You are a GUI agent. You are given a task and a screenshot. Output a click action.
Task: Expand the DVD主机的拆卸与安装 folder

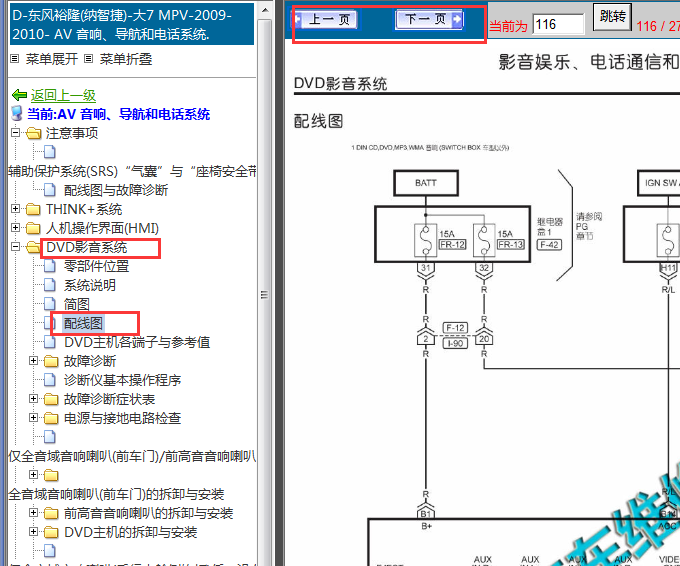point(33,531)
